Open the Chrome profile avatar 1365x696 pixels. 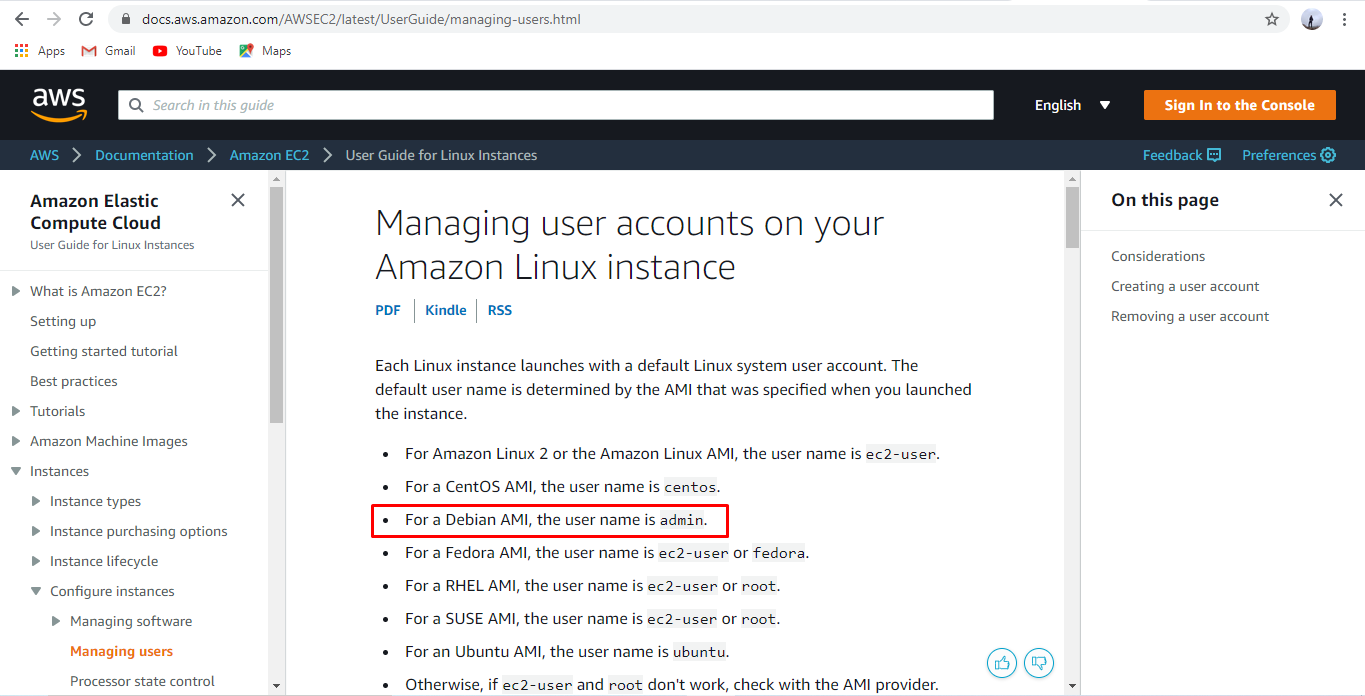click(x=1312, y=19)
